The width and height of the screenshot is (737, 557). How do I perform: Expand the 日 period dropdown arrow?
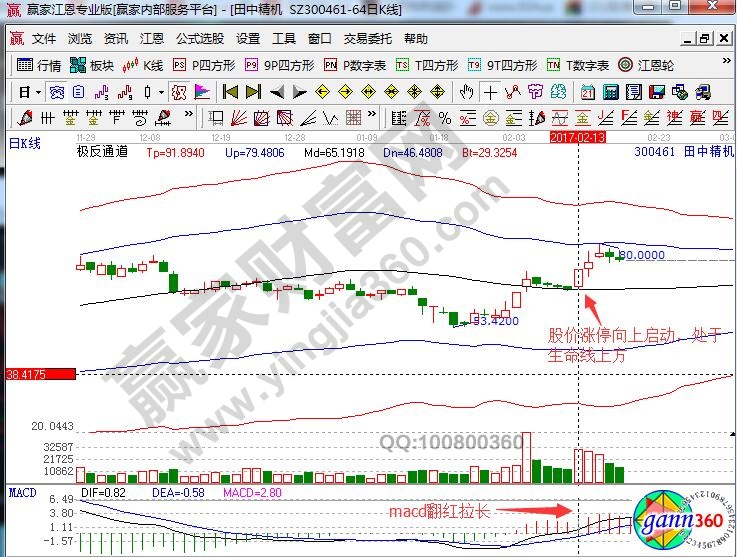tap(38, 91)
